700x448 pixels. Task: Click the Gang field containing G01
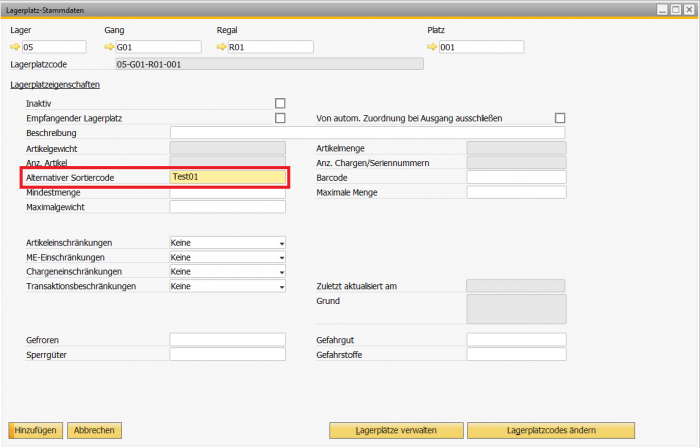(x=158, y=47)
